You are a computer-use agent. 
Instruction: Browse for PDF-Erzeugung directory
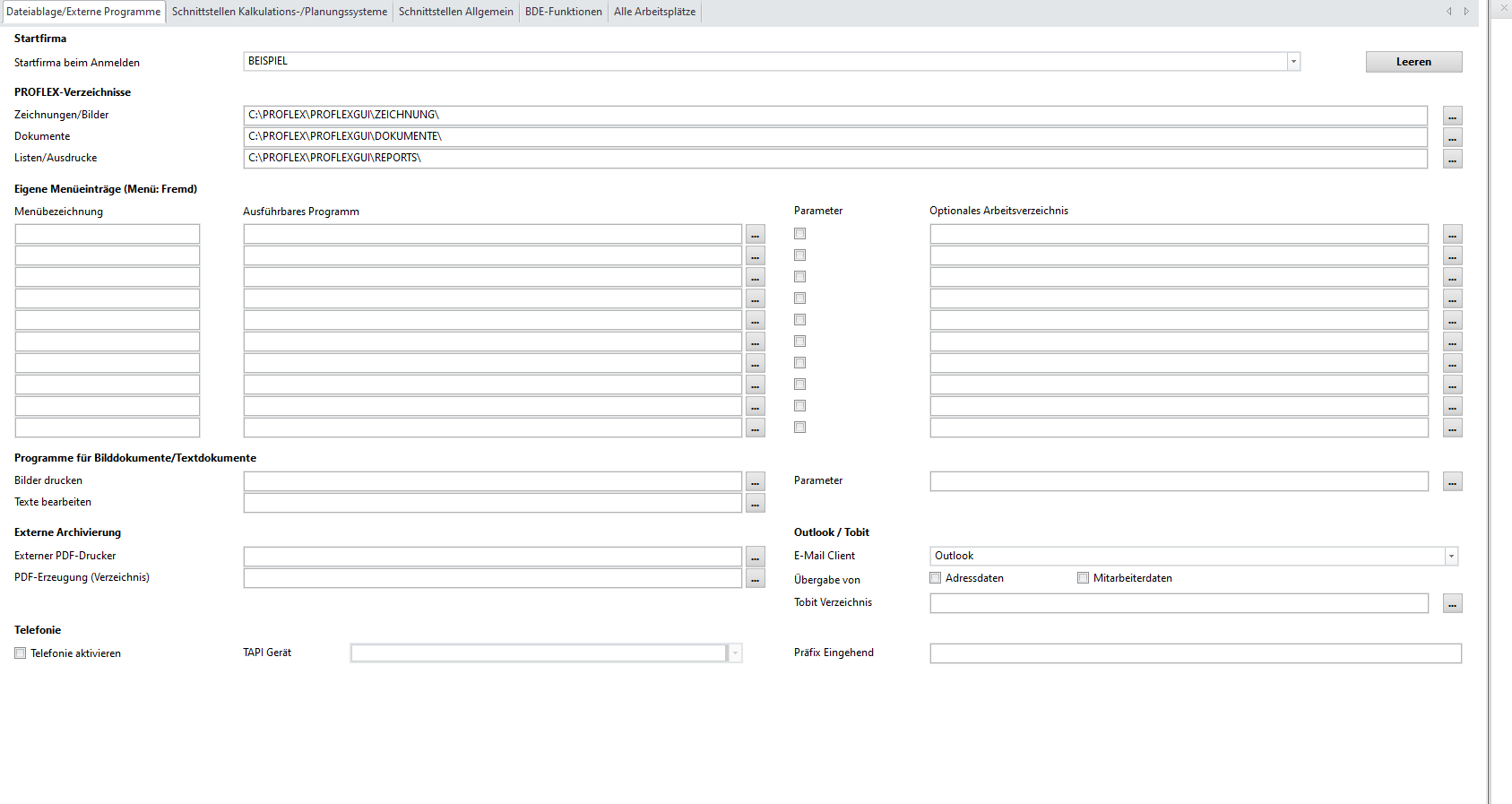756,578
